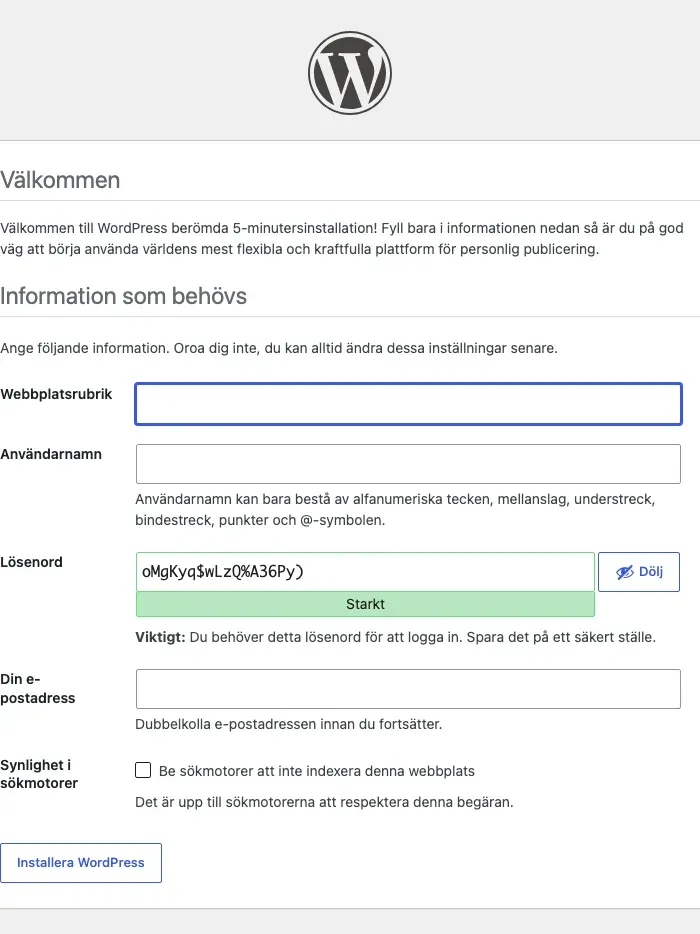Click 'Ange följande information' instruction text
This screenshot has height=934, width=700.
(x=279, y=348)
